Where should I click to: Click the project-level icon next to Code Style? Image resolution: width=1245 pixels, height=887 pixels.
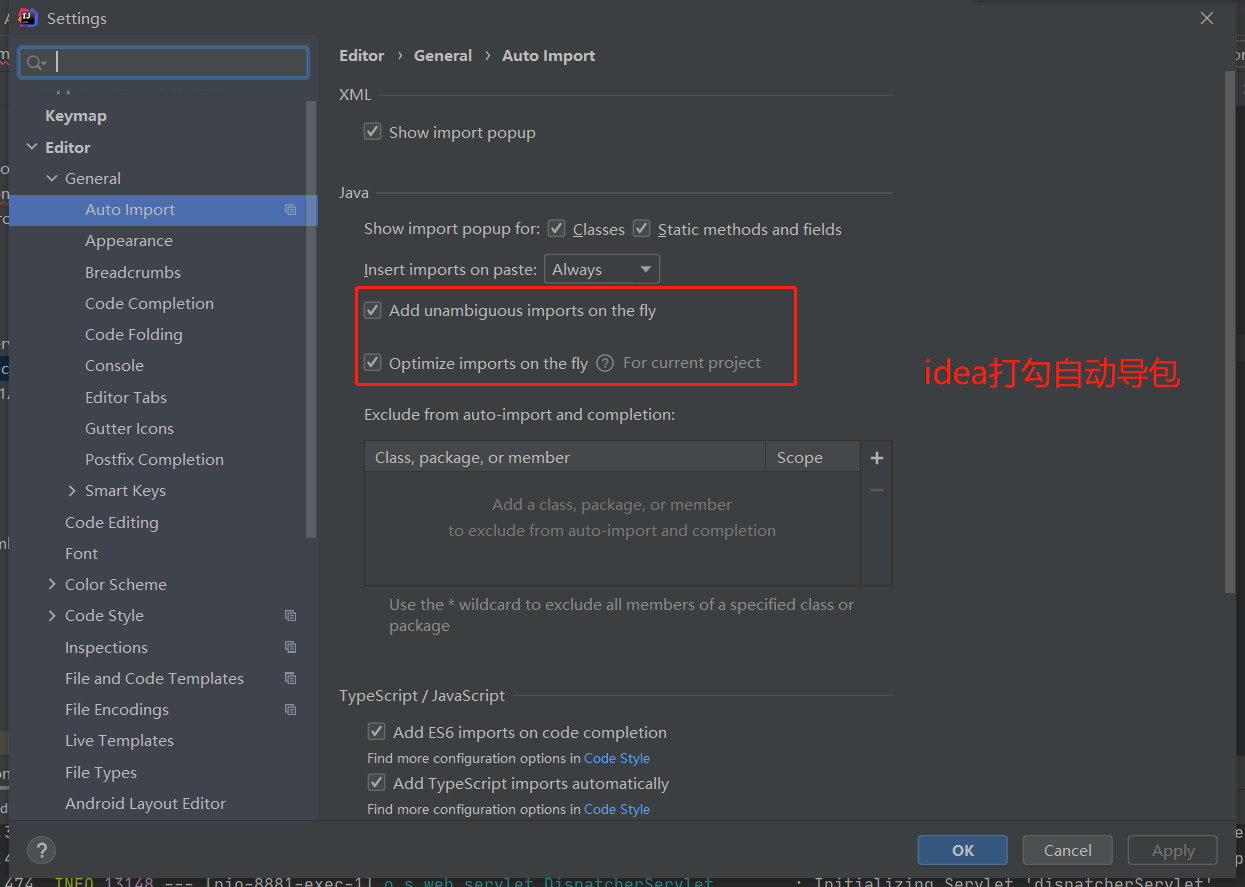point(290,616)
